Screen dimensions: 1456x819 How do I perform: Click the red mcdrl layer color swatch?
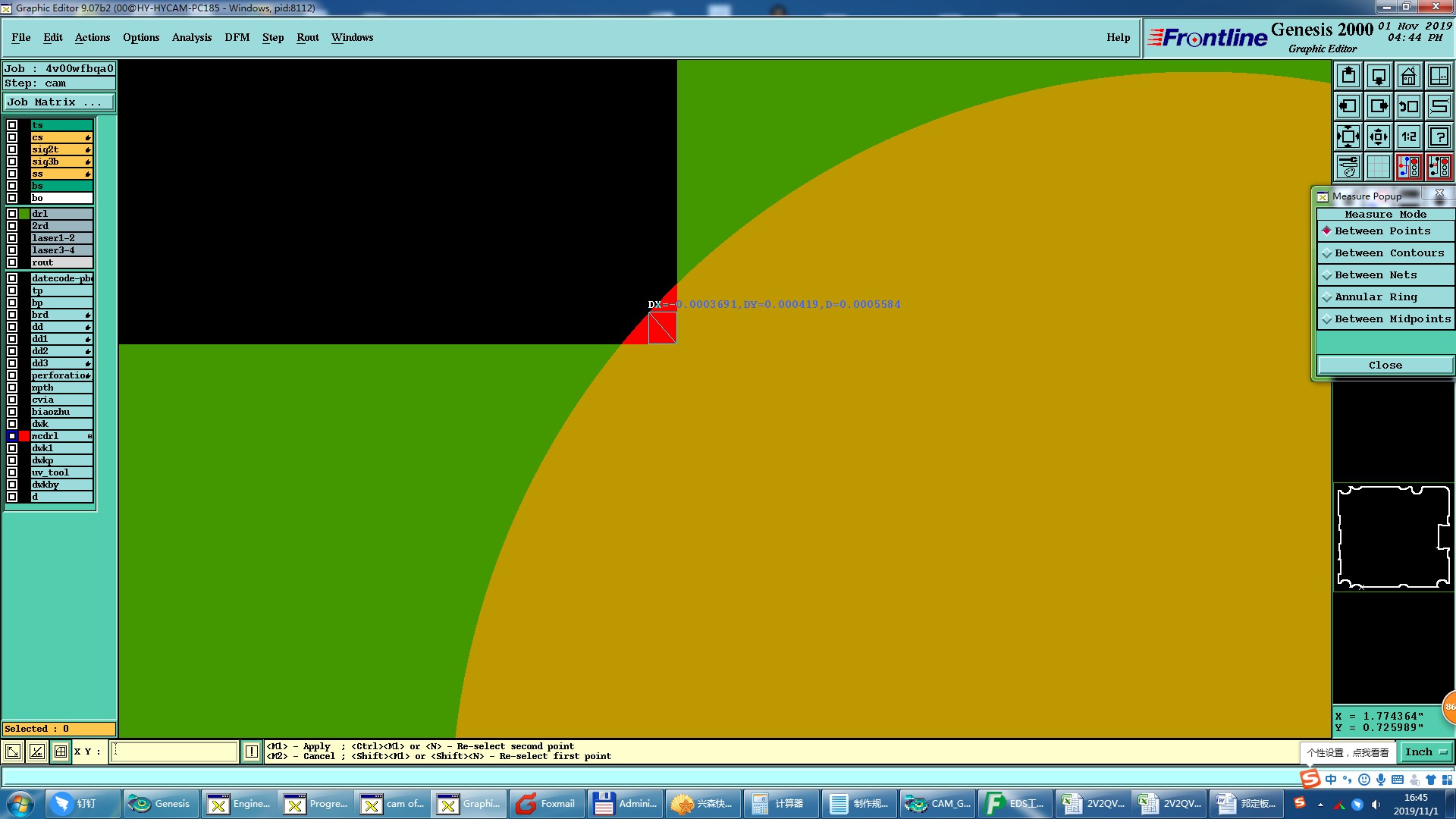(x=24, y=436)
